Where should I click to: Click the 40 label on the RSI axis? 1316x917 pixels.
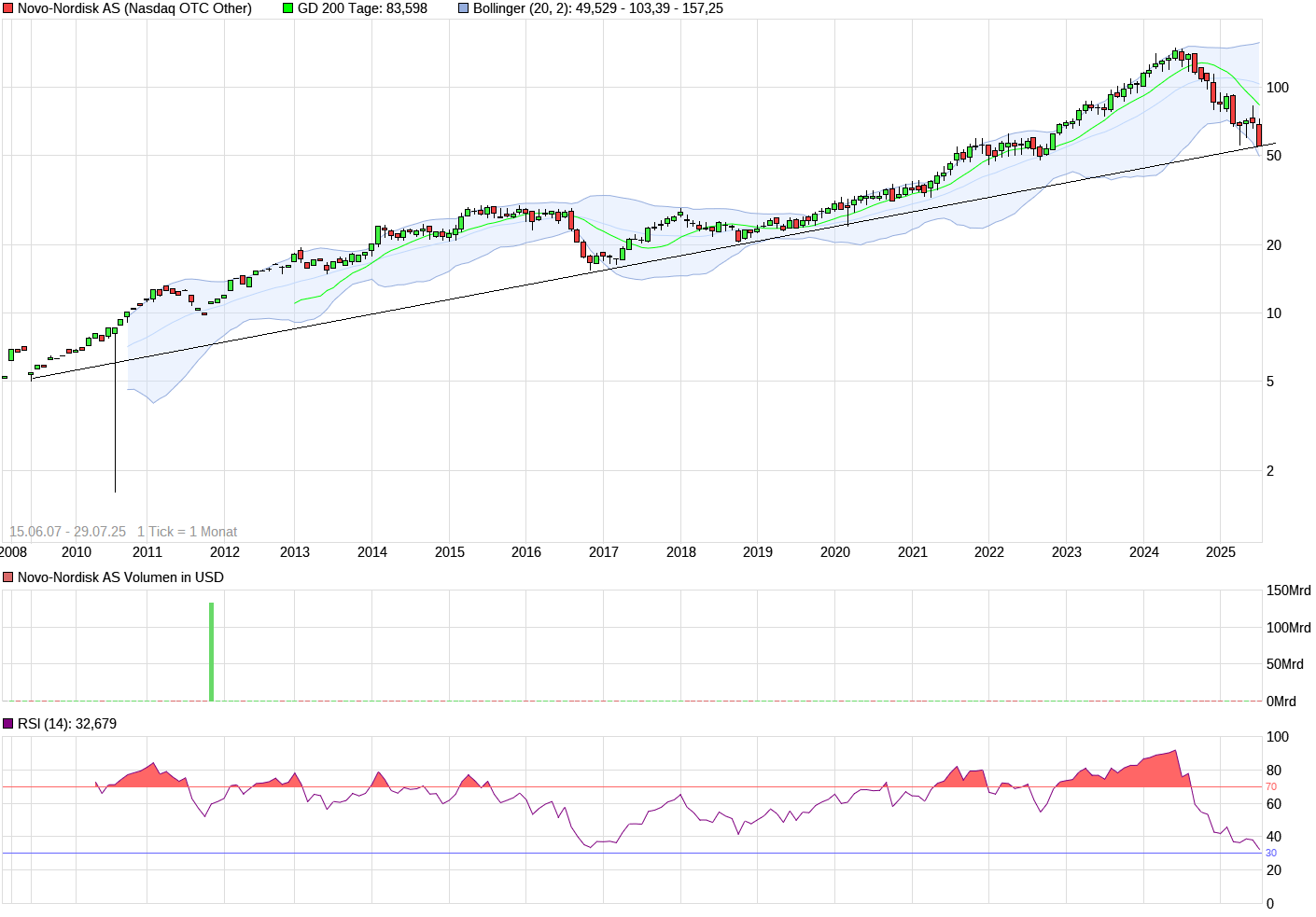[1274, 837]
